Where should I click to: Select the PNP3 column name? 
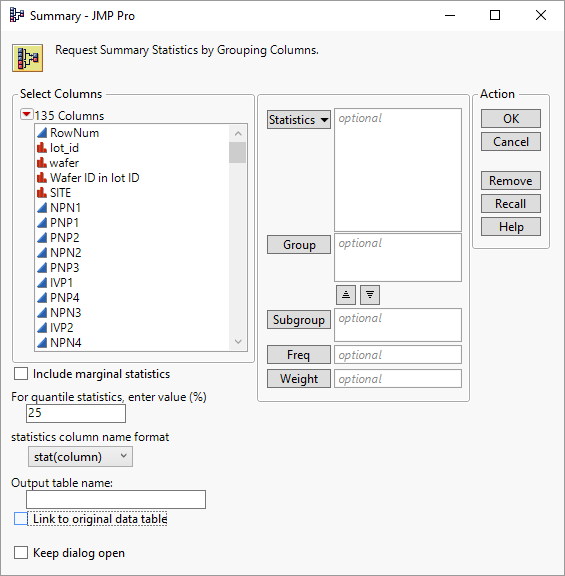(x=65, y=267)
